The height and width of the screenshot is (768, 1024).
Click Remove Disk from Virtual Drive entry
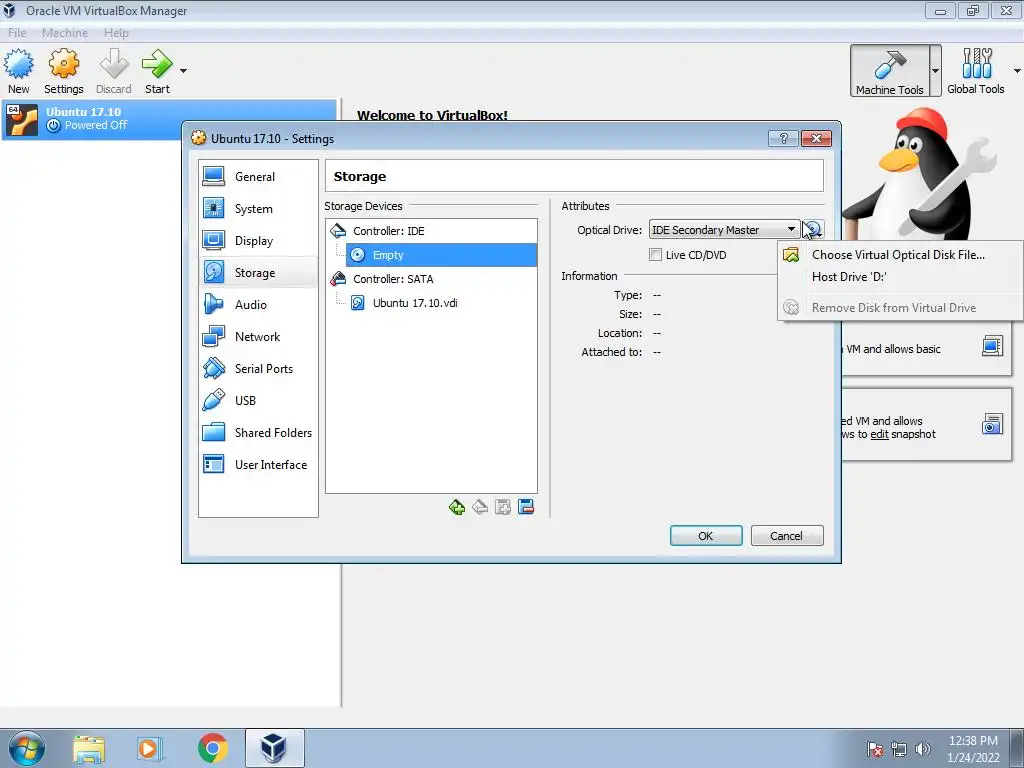(x=900, y=308)
